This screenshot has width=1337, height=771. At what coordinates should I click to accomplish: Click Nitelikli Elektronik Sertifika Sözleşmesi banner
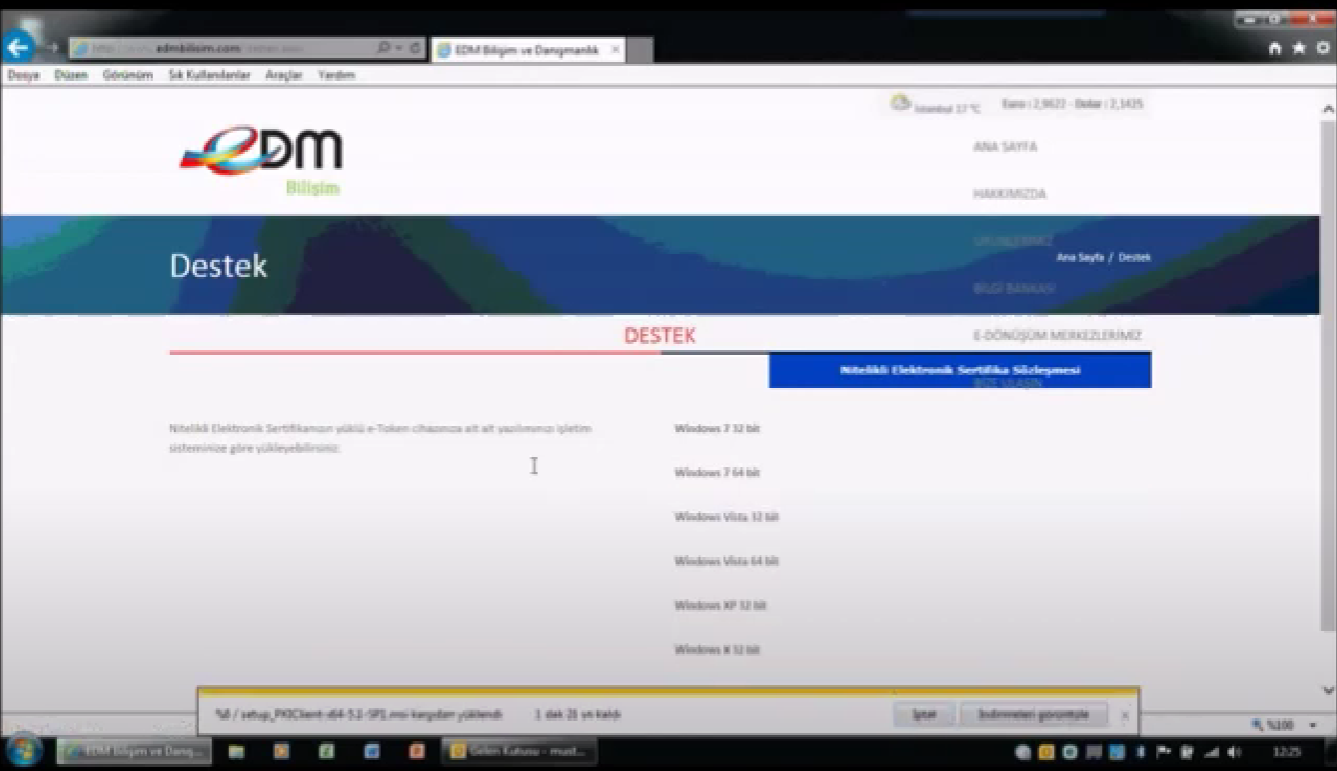click(959, 370)
